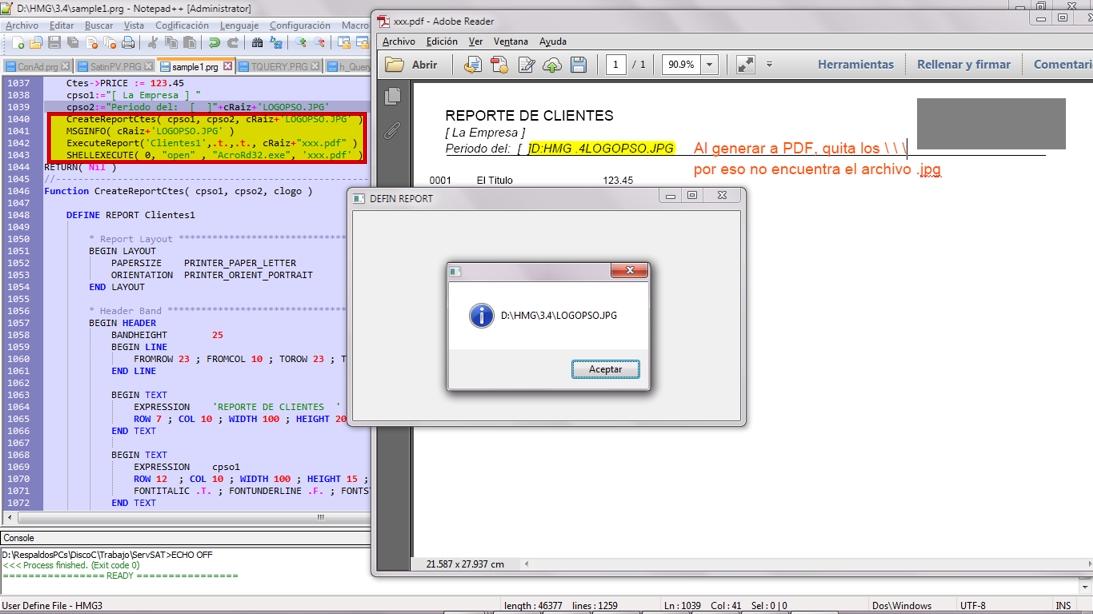Image resolution: width=1093 pixels, height=614 pixels.
Task: Open page thumbnails panel in Adobe Reader
Action: [393, 97]
